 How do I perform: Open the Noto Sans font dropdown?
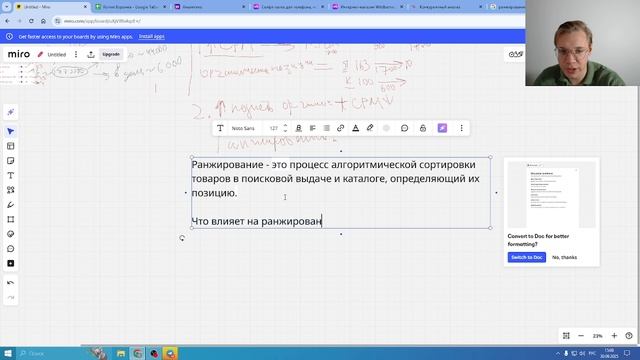click(243, 128)
